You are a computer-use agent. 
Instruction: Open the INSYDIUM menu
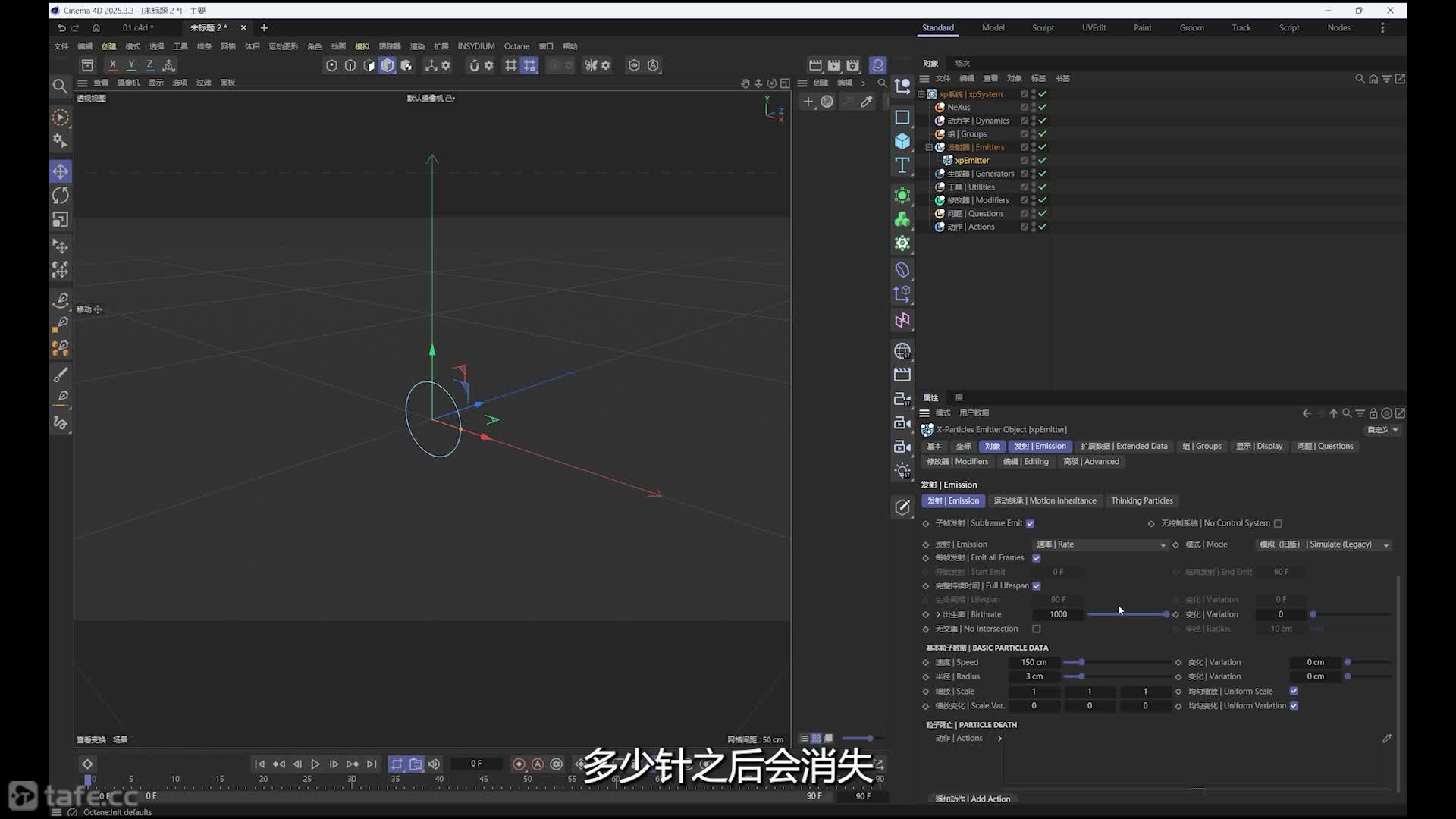click(475, 46)
